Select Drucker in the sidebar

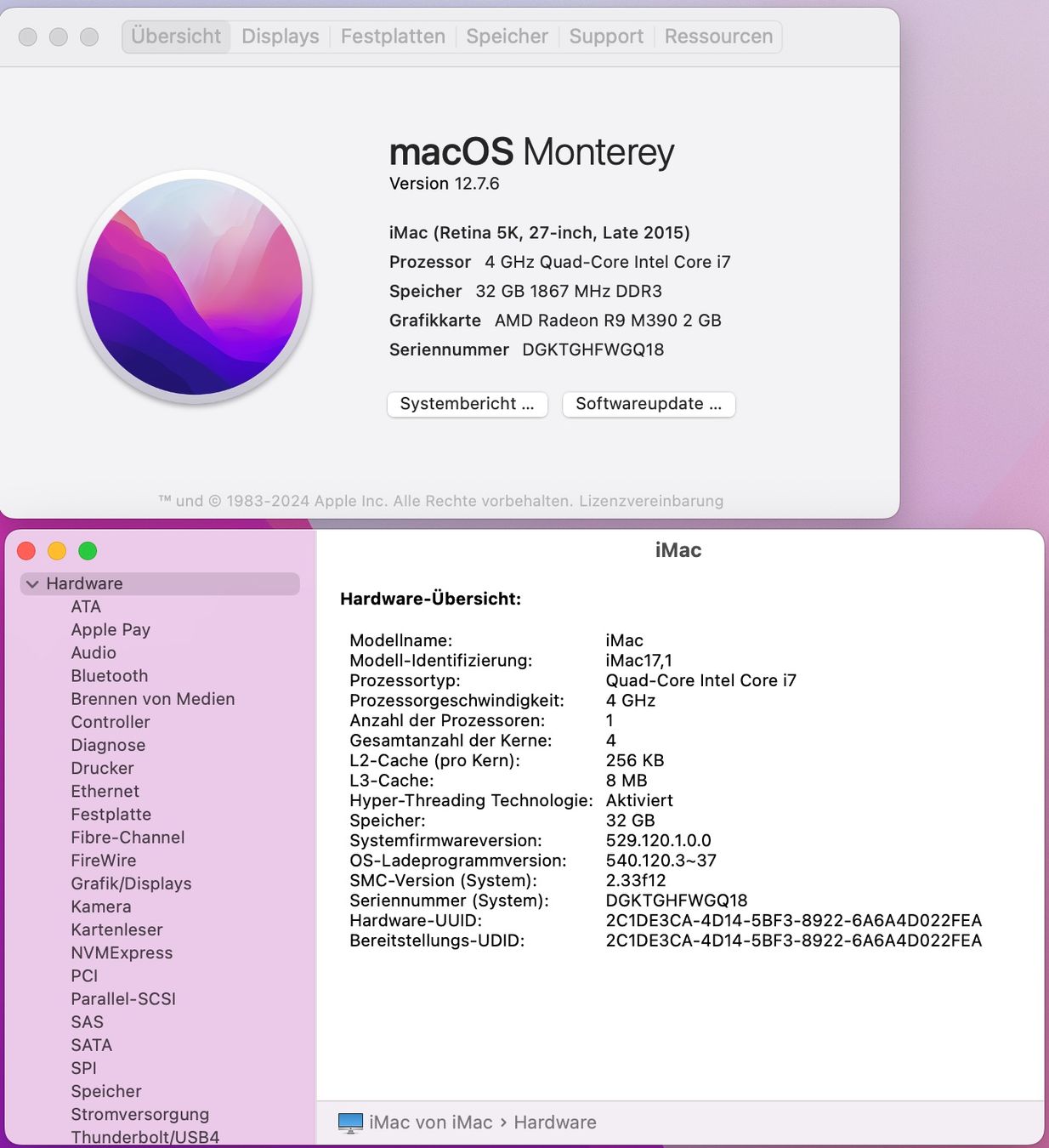point(102,768)
